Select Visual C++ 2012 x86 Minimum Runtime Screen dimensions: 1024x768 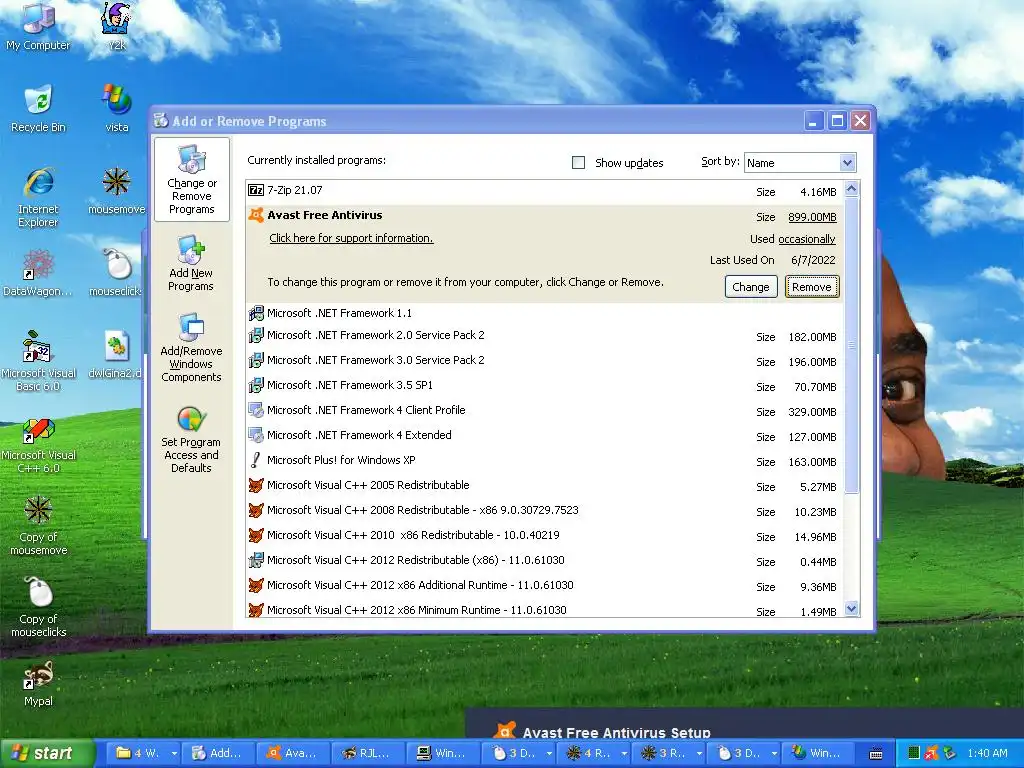545,609
